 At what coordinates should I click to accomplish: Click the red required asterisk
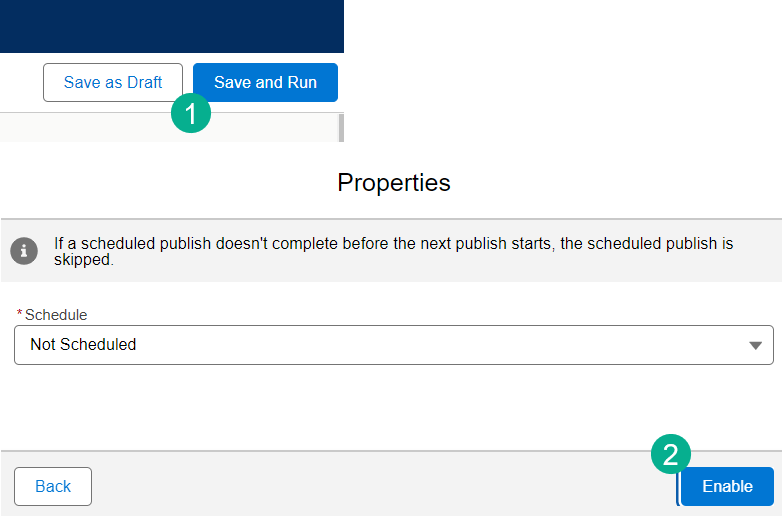[20, 315]
